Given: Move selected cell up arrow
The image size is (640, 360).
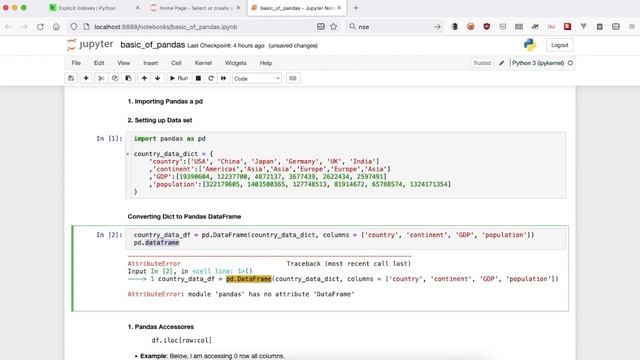Looking at the screenshot, I should click(x=144, y=78).
